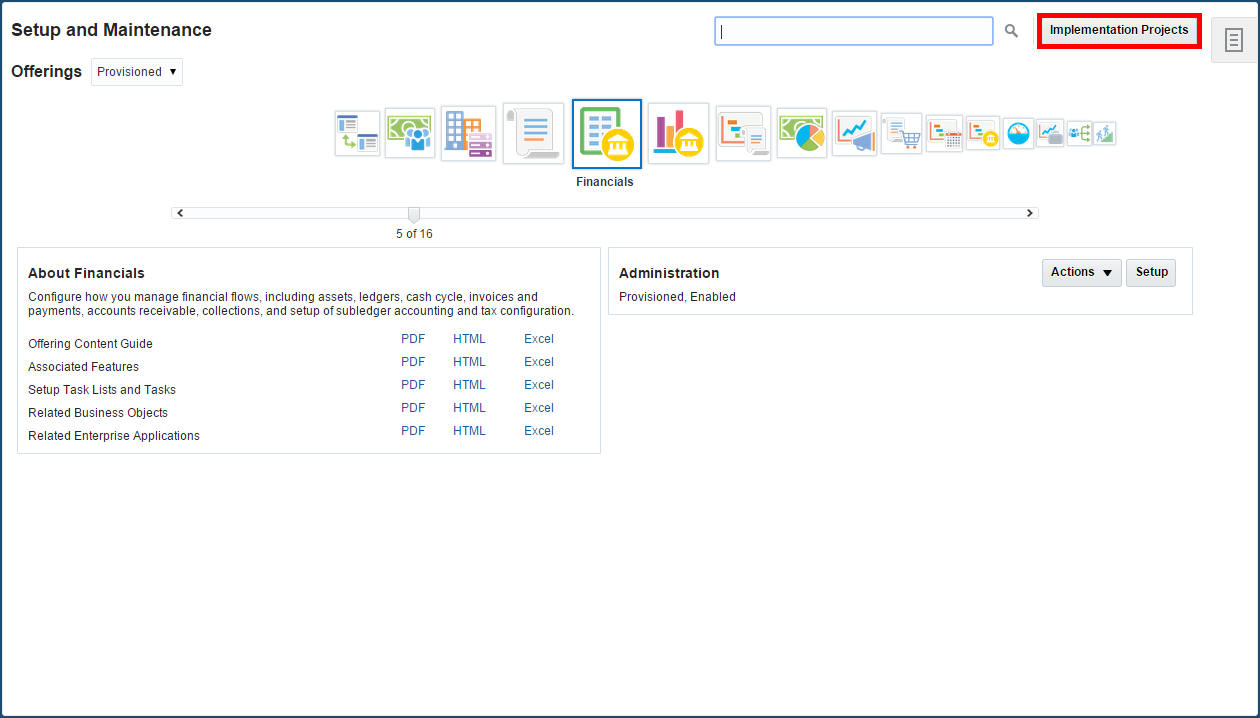Open Related Business Objects PDF
Screen dimensions: 1260x718
[413, 408]
